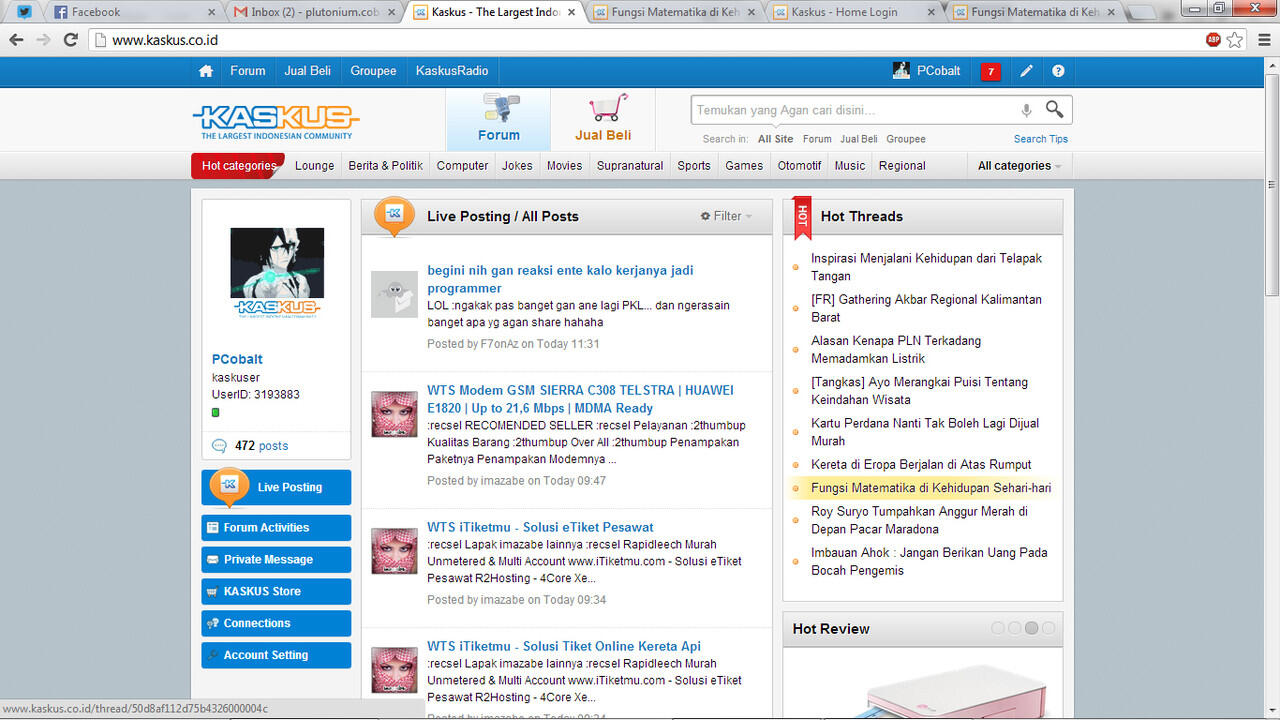The image size is (1280, 720).
Task: Open WTS Modem GSM SIERRA post
Action: pyautogui.click(x=580, y=399)
